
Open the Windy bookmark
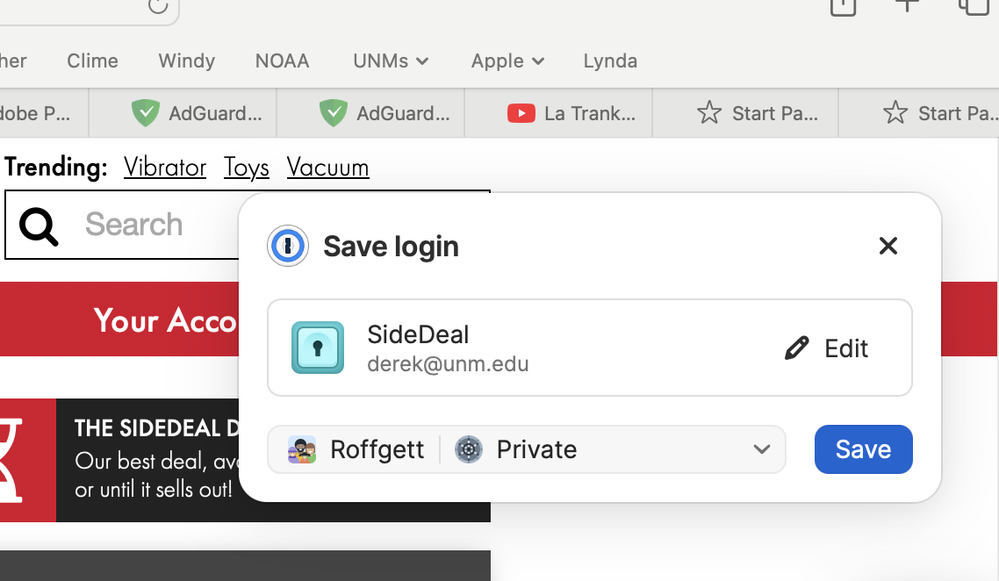pos(187,61)
